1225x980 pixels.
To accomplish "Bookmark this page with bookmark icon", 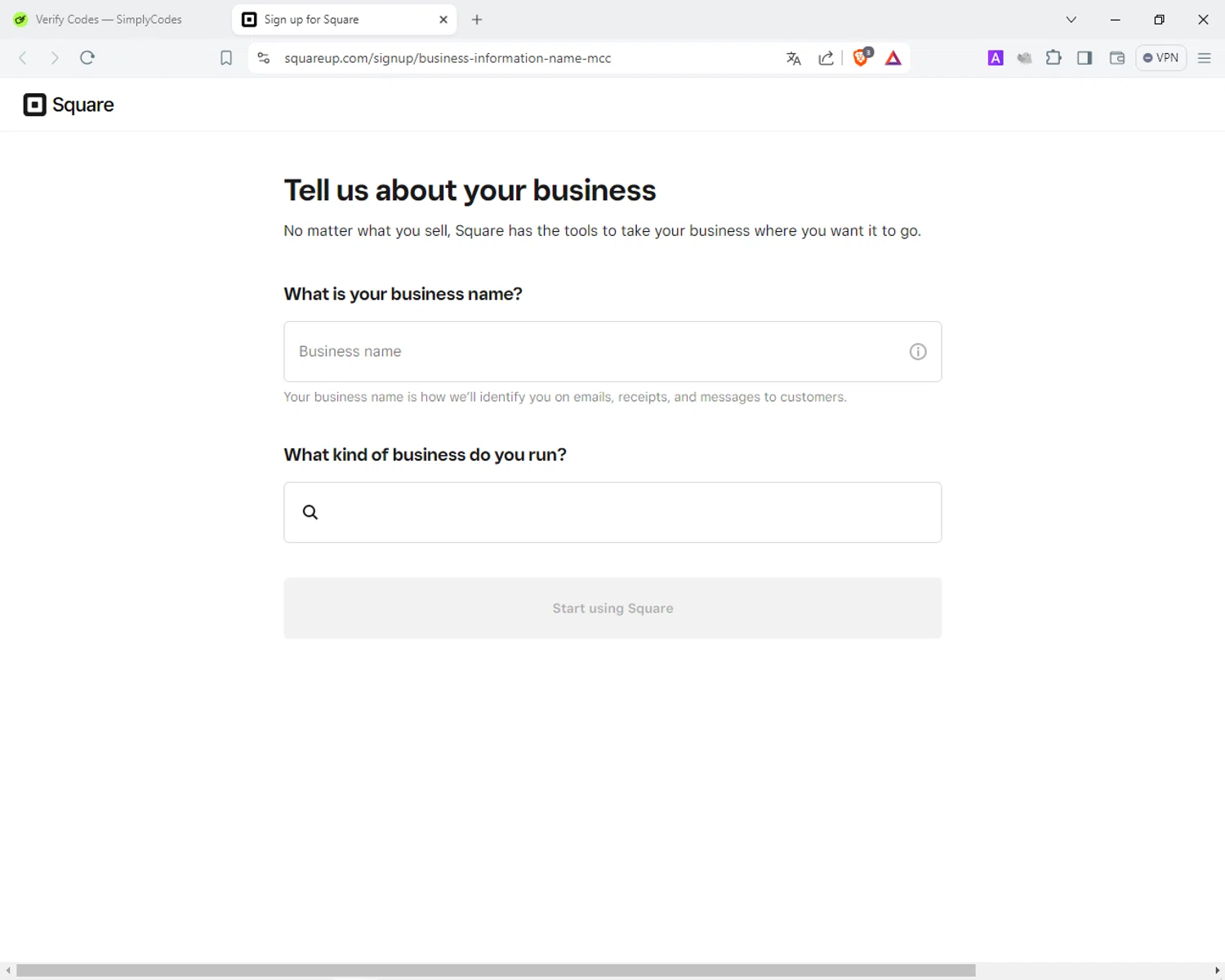I will 226,58.
